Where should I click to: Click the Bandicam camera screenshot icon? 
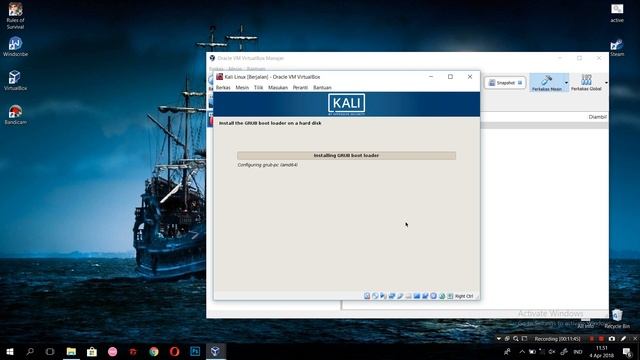pyautogui.click(x=611, y=338)
